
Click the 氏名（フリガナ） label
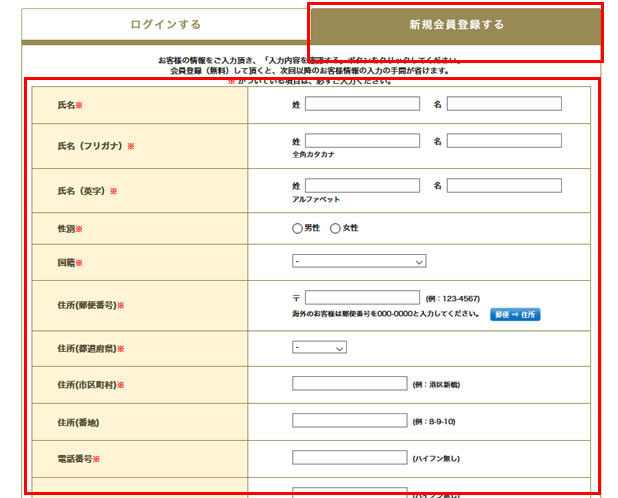click(96, 146)
